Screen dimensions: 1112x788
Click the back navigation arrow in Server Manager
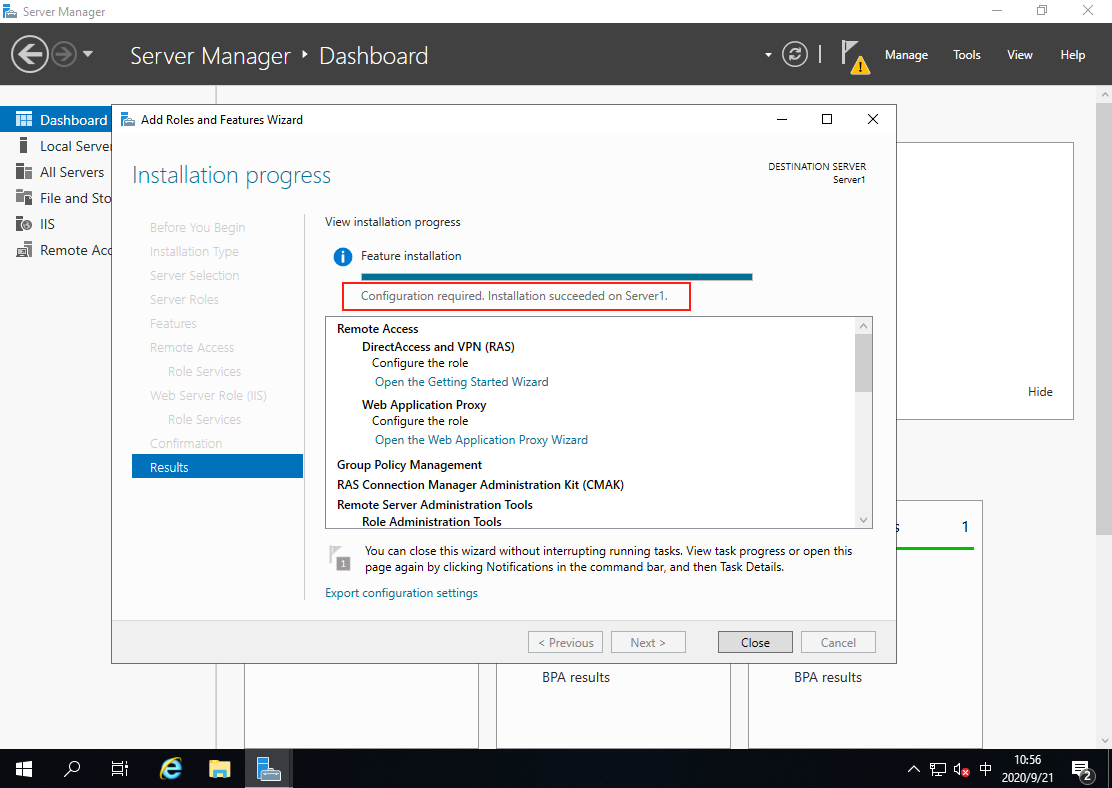coord(30,54)
